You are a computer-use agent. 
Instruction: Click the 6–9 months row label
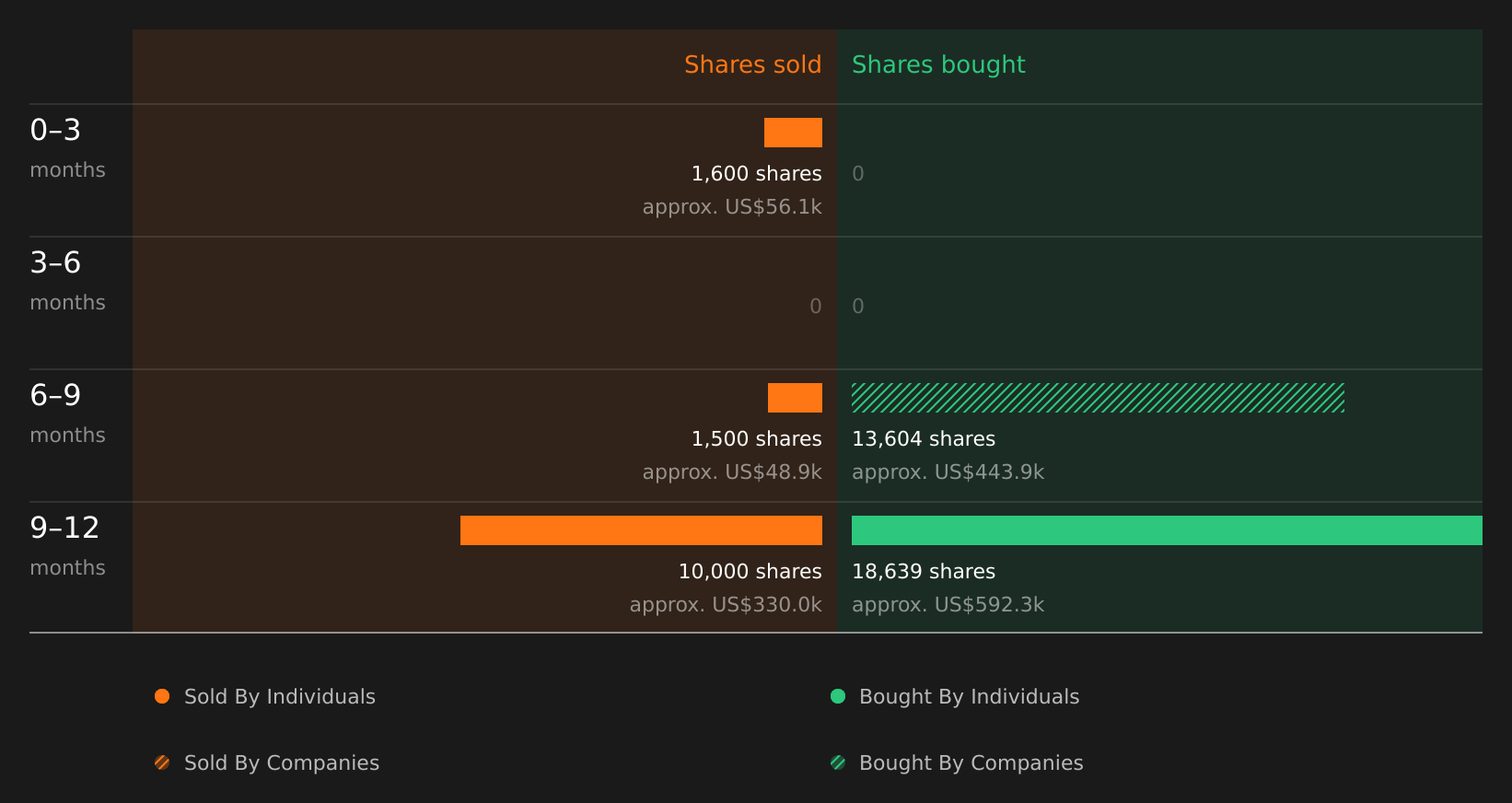click(x=67, y=413)
